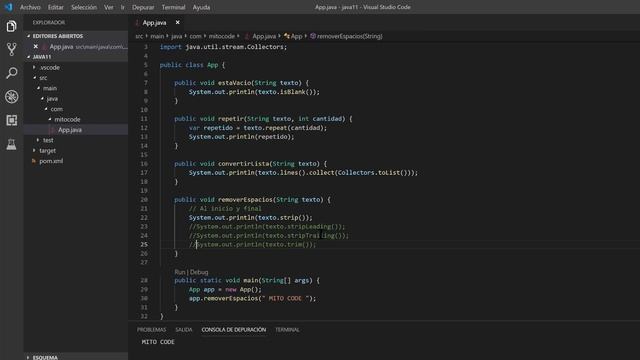Close the App.java editor tab

tap(178, 22)
